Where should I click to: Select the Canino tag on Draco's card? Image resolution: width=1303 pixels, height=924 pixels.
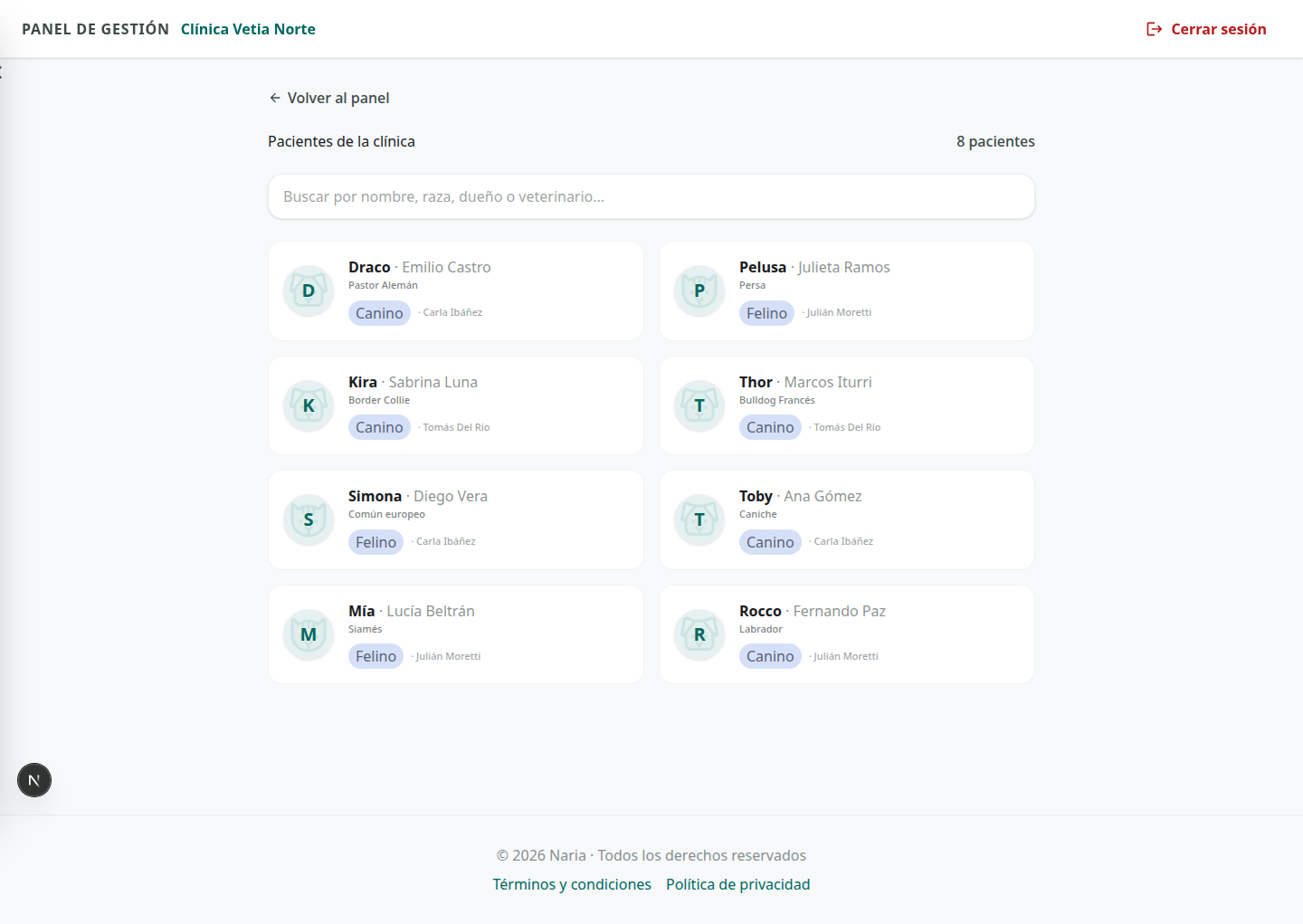click(379, 313)
